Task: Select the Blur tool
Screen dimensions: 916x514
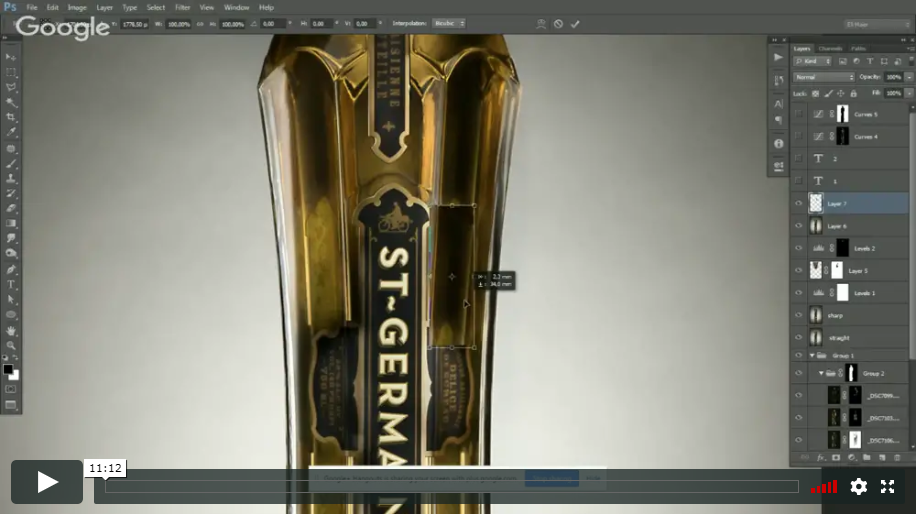Action: click(11, 238)
